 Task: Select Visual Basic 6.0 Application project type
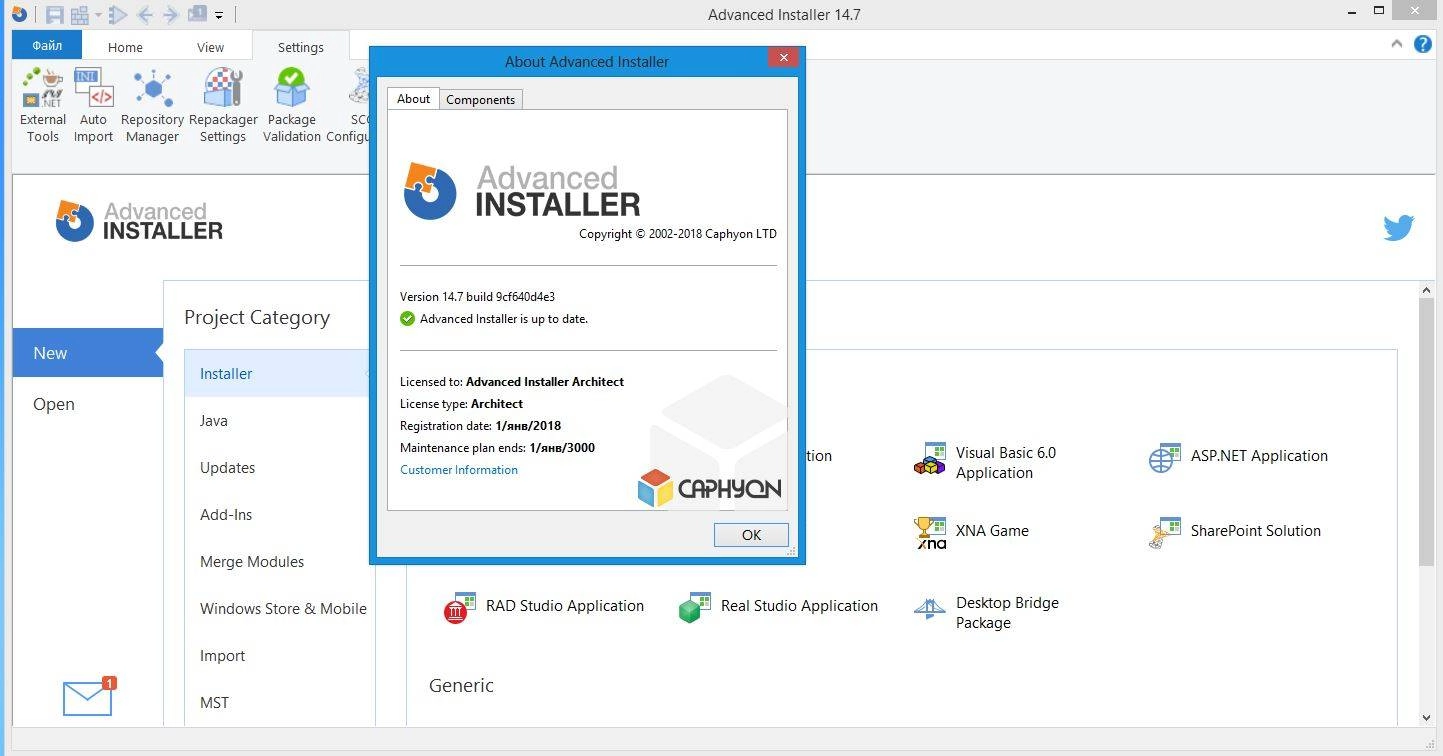[985, 462]
